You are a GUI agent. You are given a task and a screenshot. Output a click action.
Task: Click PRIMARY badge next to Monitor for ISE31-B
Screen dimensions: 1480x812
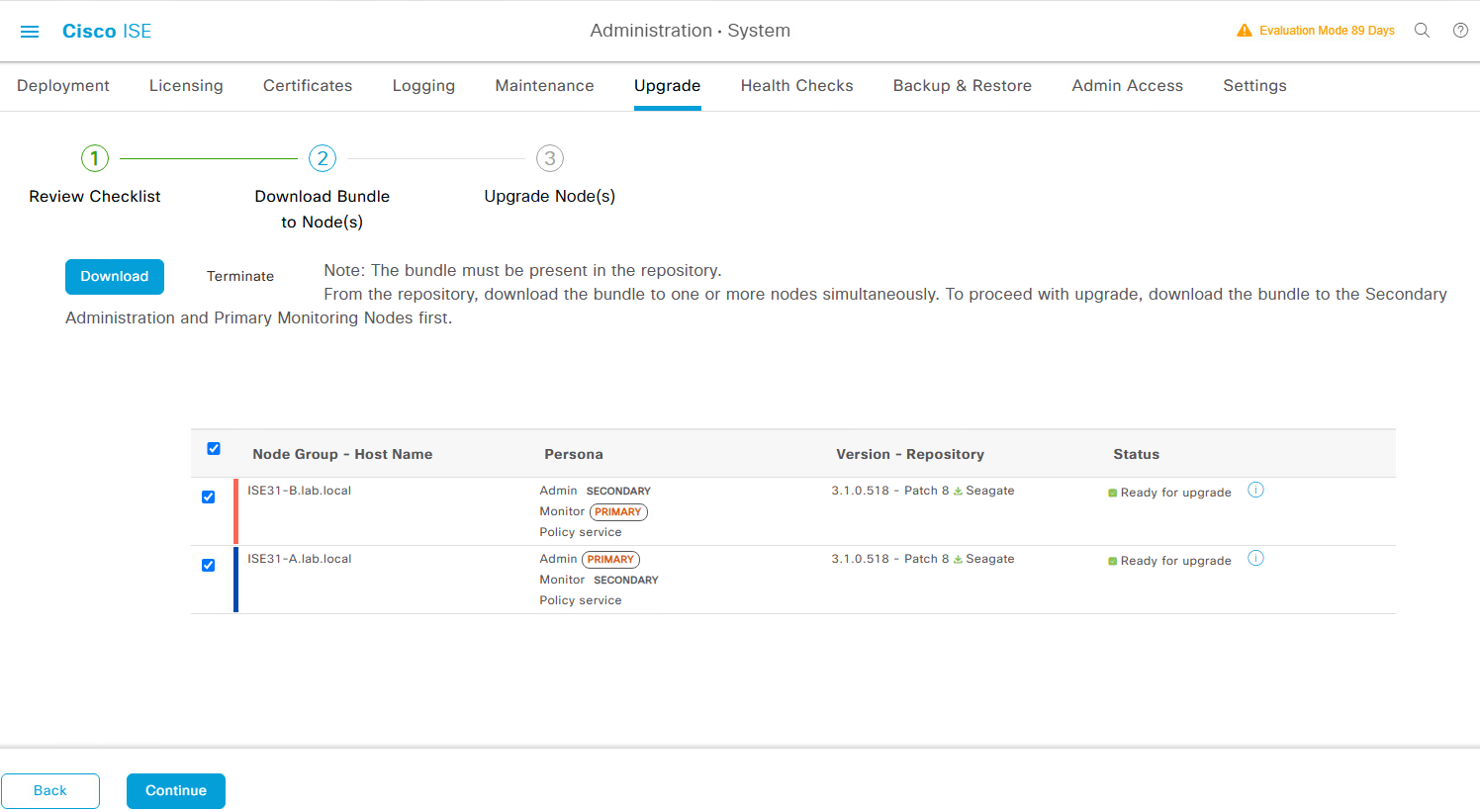(x=618, y=512)
